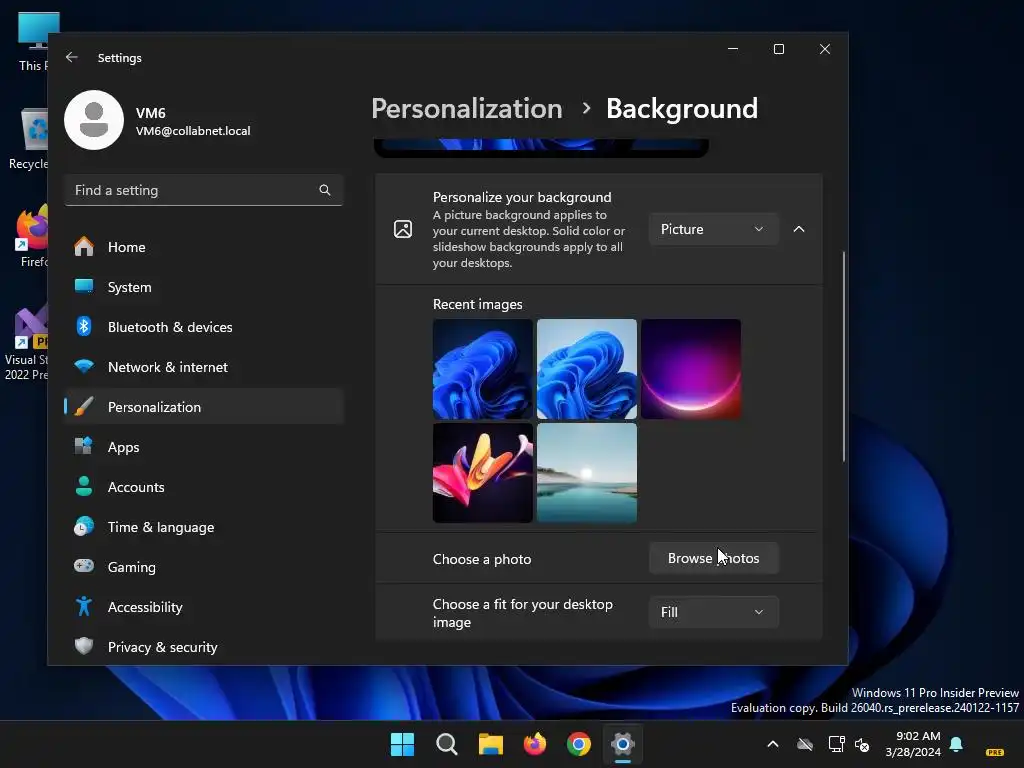The width and height of the screenshot is (1024, 768).
Task: Click the Settings gear in the taskbar
Action: [x=623, y=744]
